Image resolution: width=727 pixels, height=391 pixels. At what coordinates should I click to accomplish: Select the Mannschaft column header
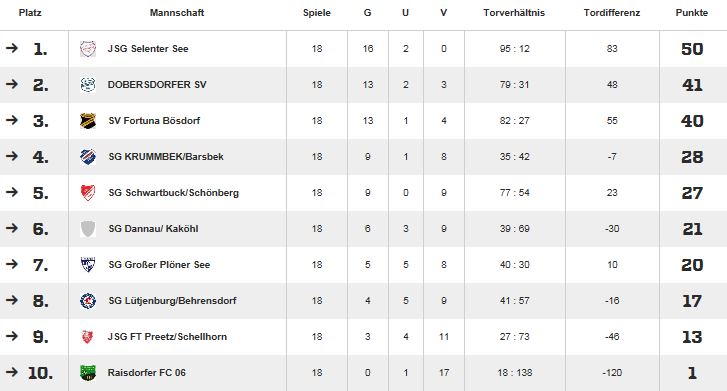[x=177, y=13]
